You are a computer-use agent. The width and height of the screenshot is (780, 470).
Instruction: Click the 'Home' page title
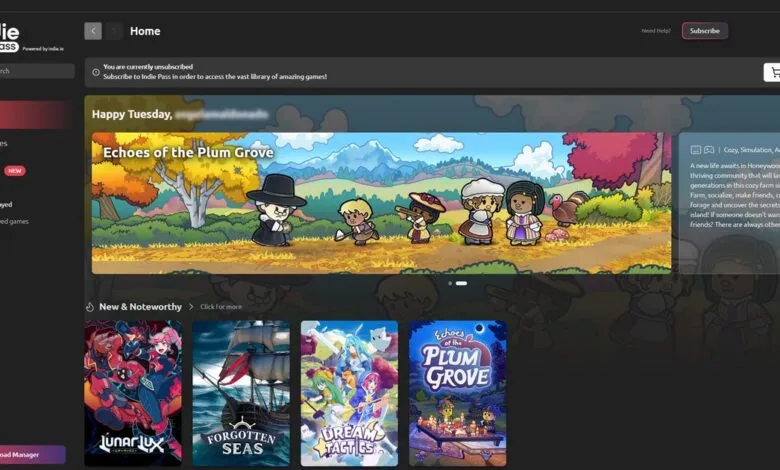click(x=145, y=31)
